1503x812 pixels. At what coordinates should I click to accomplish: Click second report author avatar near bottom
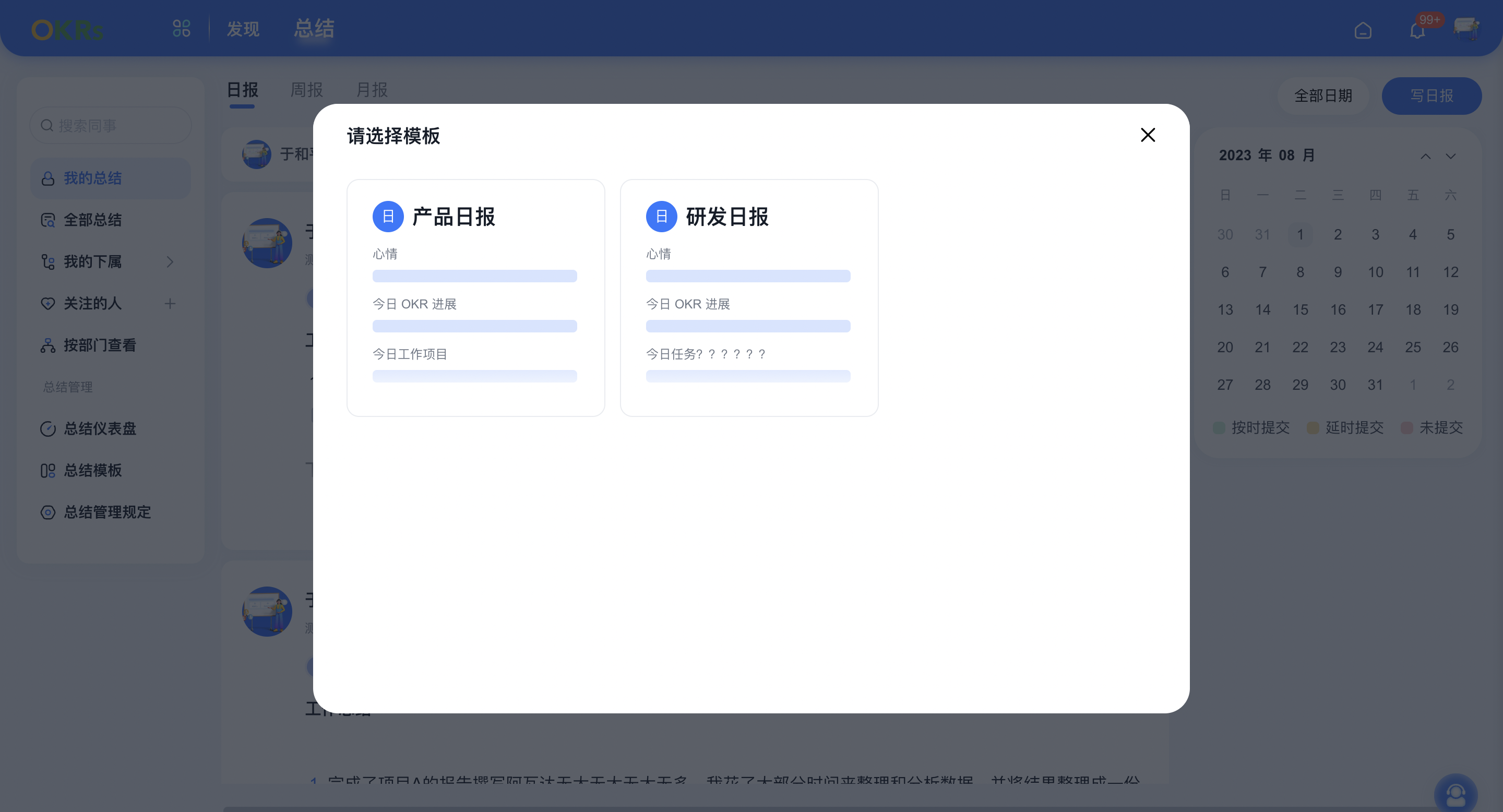coord(267,611)
